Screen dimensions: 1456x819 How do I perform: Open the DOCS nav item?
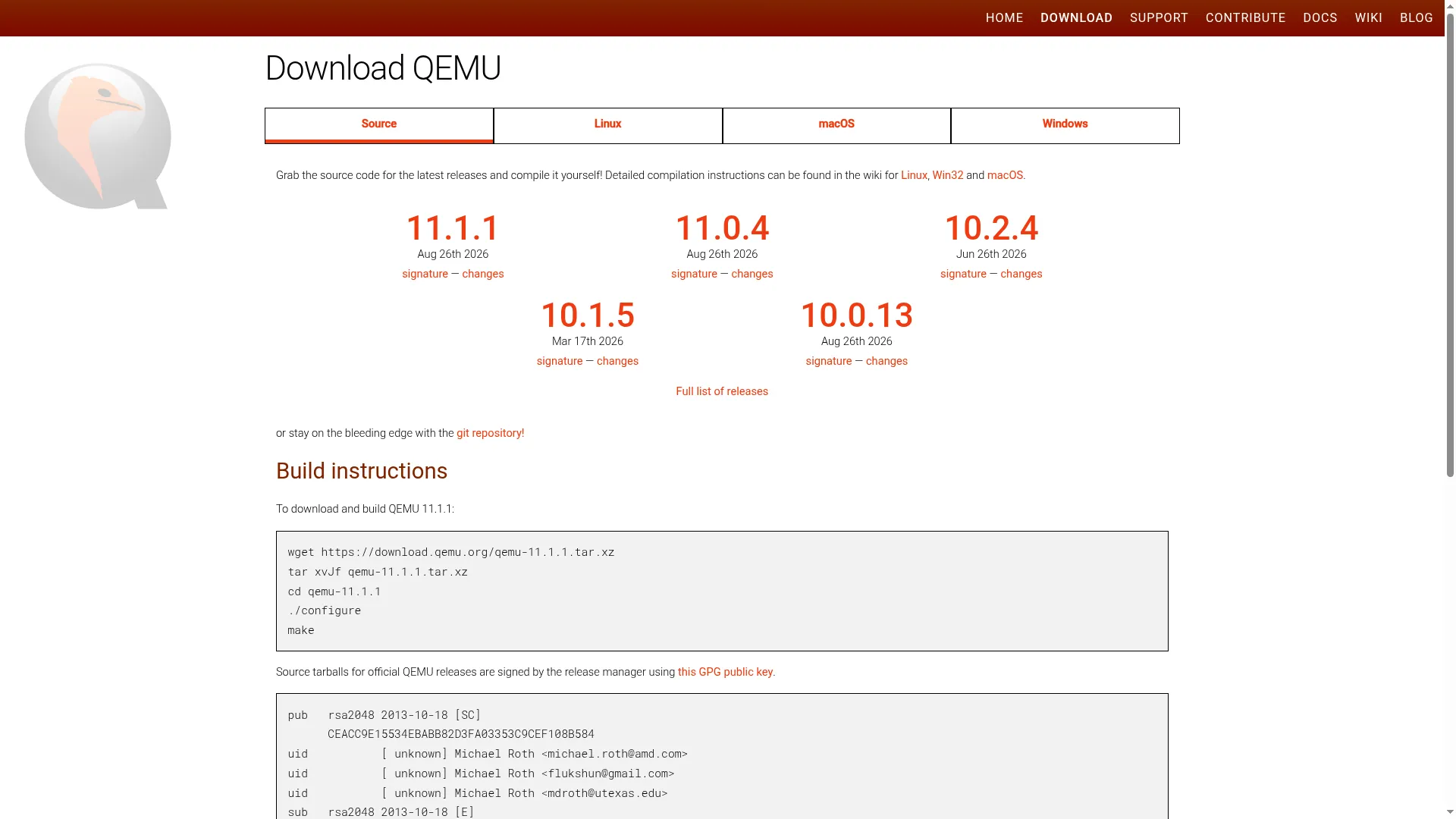tap(1319, 17)
